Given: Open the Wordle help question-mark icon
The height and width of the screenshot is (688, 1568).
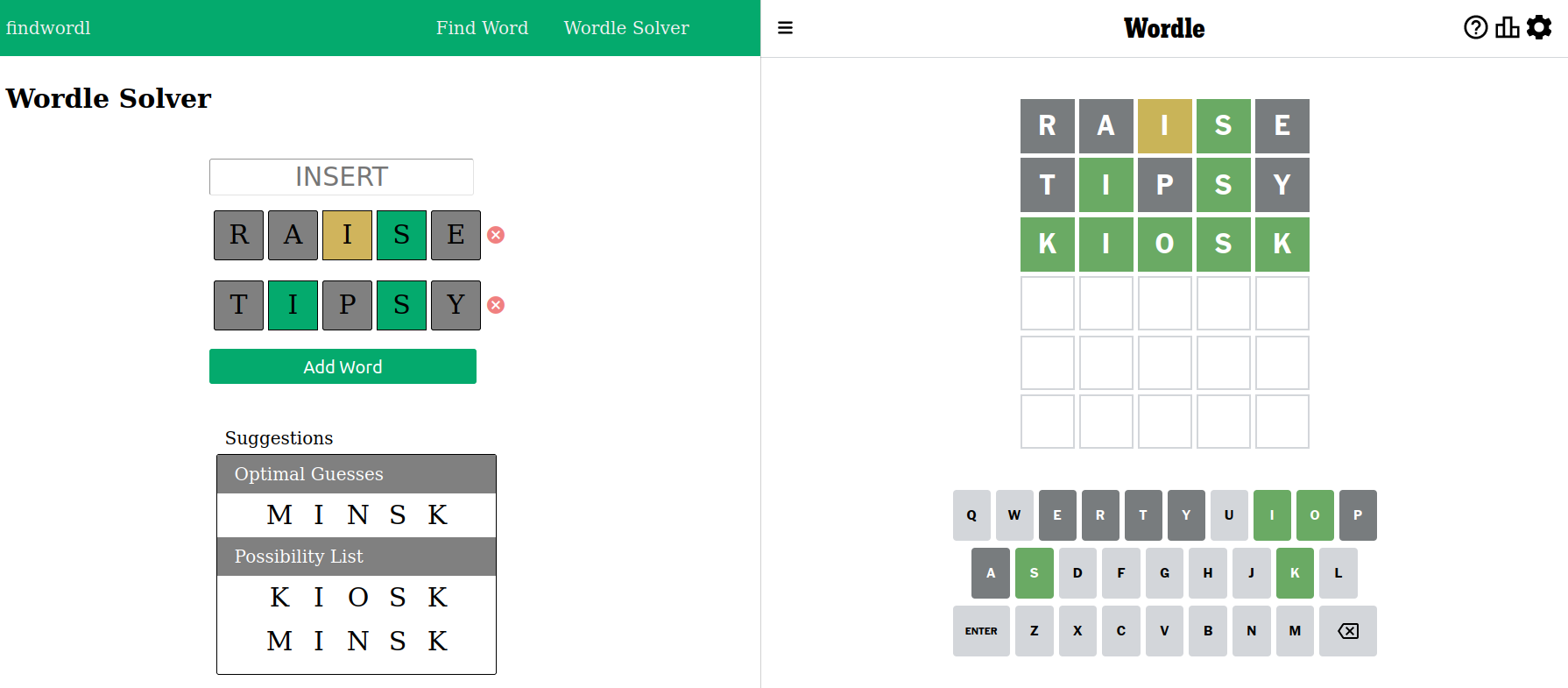Looking at the screenshot, I should 1475,27.
